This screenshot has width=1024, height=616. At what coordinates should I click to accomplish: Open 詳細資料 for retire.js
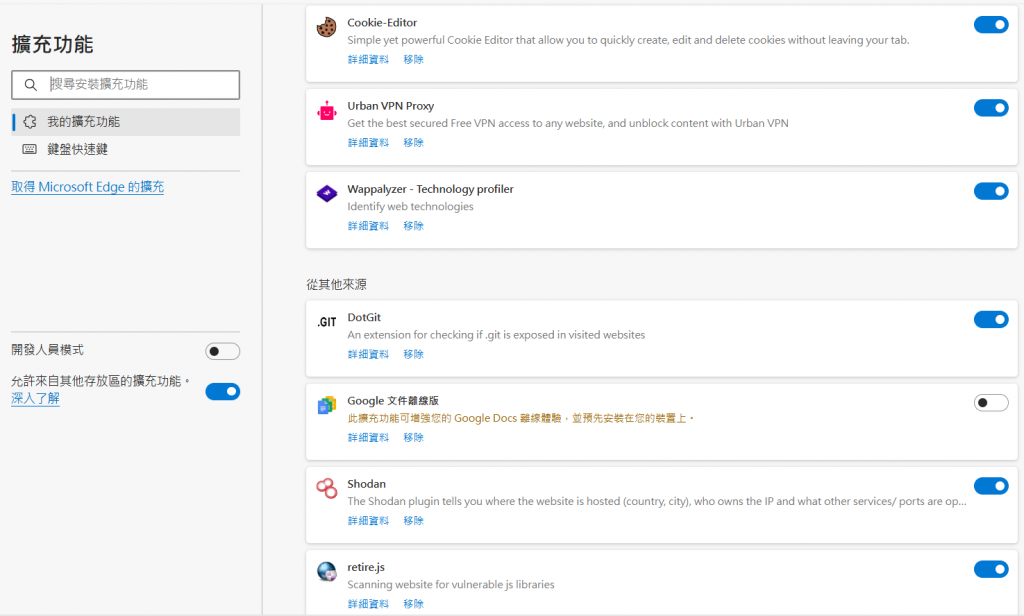point(368,604)
